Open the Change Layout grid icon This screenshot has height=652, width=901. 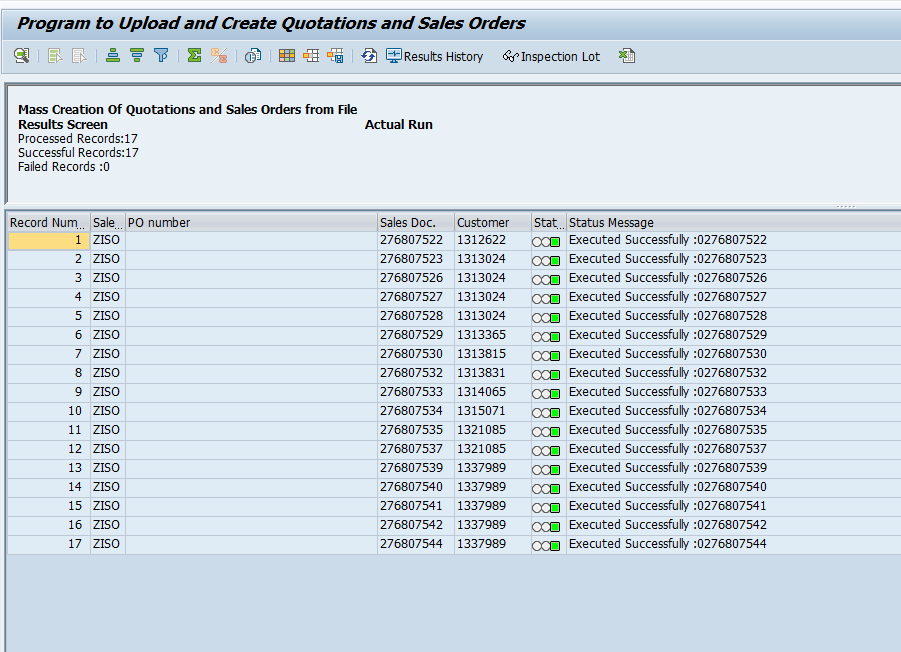pyautogui.click(x=287, y=56)
